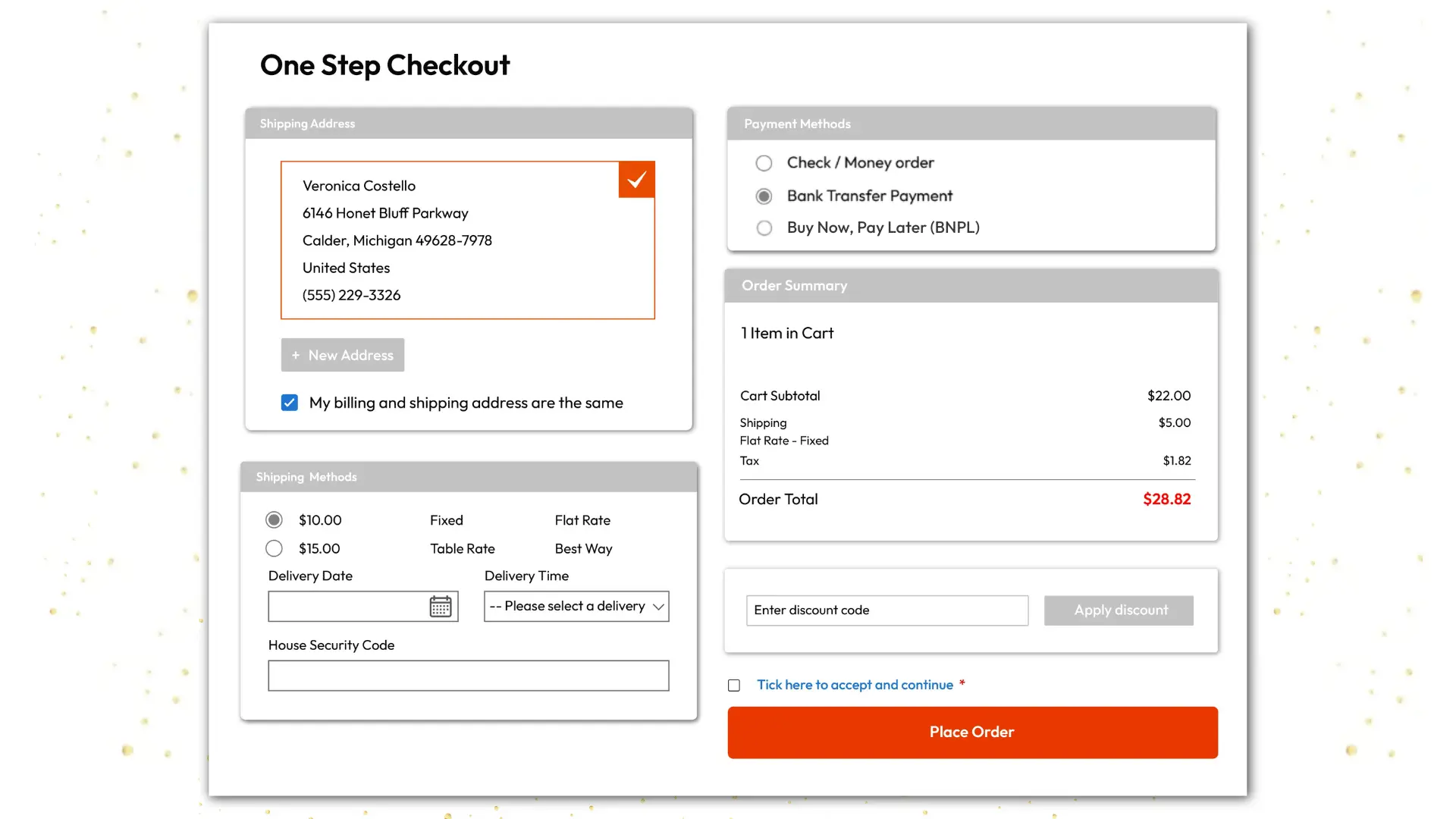The image size is (1456, 819).
Task: Click the Enter discount code field
Action: tap(886, 610)
